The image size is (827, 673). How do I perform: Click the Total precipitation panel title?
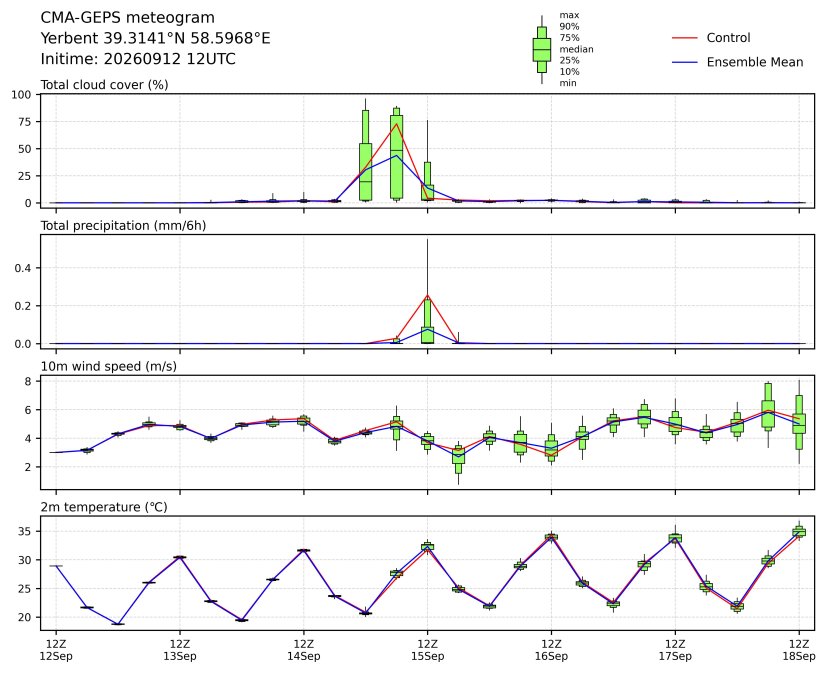[x=123, y=226]
